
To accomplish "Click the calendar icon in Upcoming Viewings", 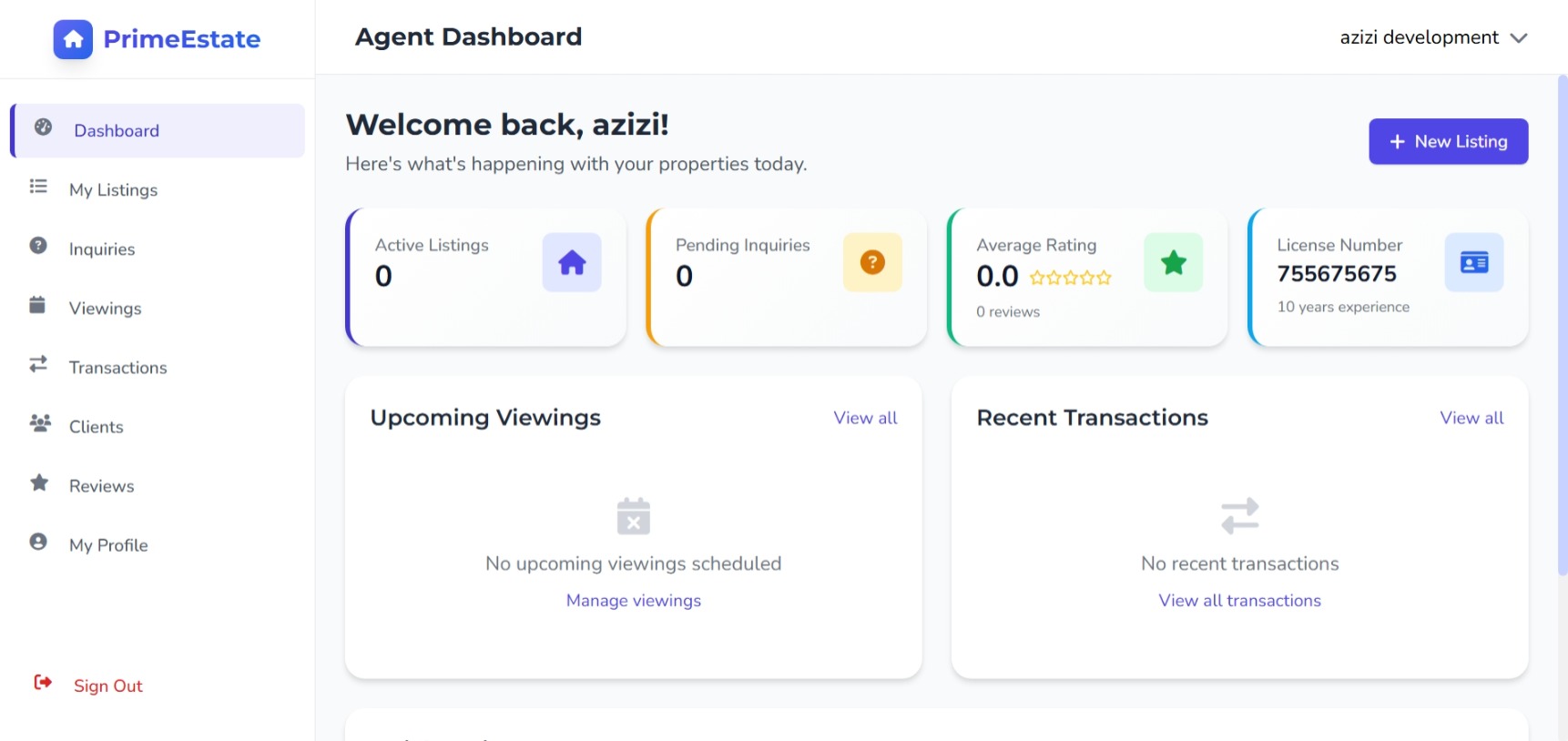I will 634,516.
